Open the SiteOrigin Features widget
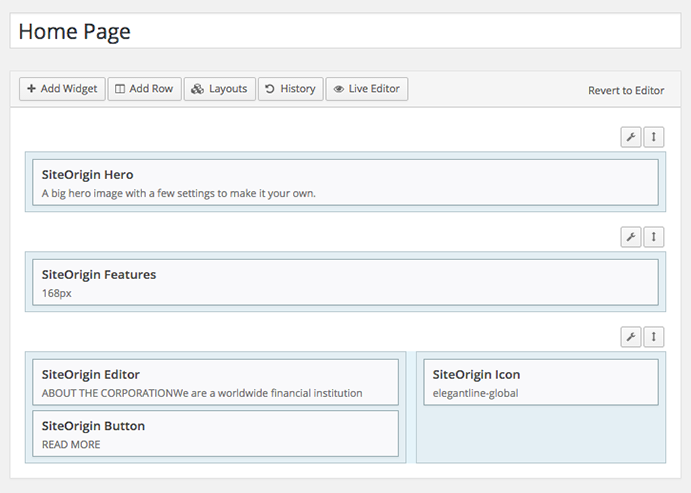Viewport: 691px width, 493px height. (346, 282)
